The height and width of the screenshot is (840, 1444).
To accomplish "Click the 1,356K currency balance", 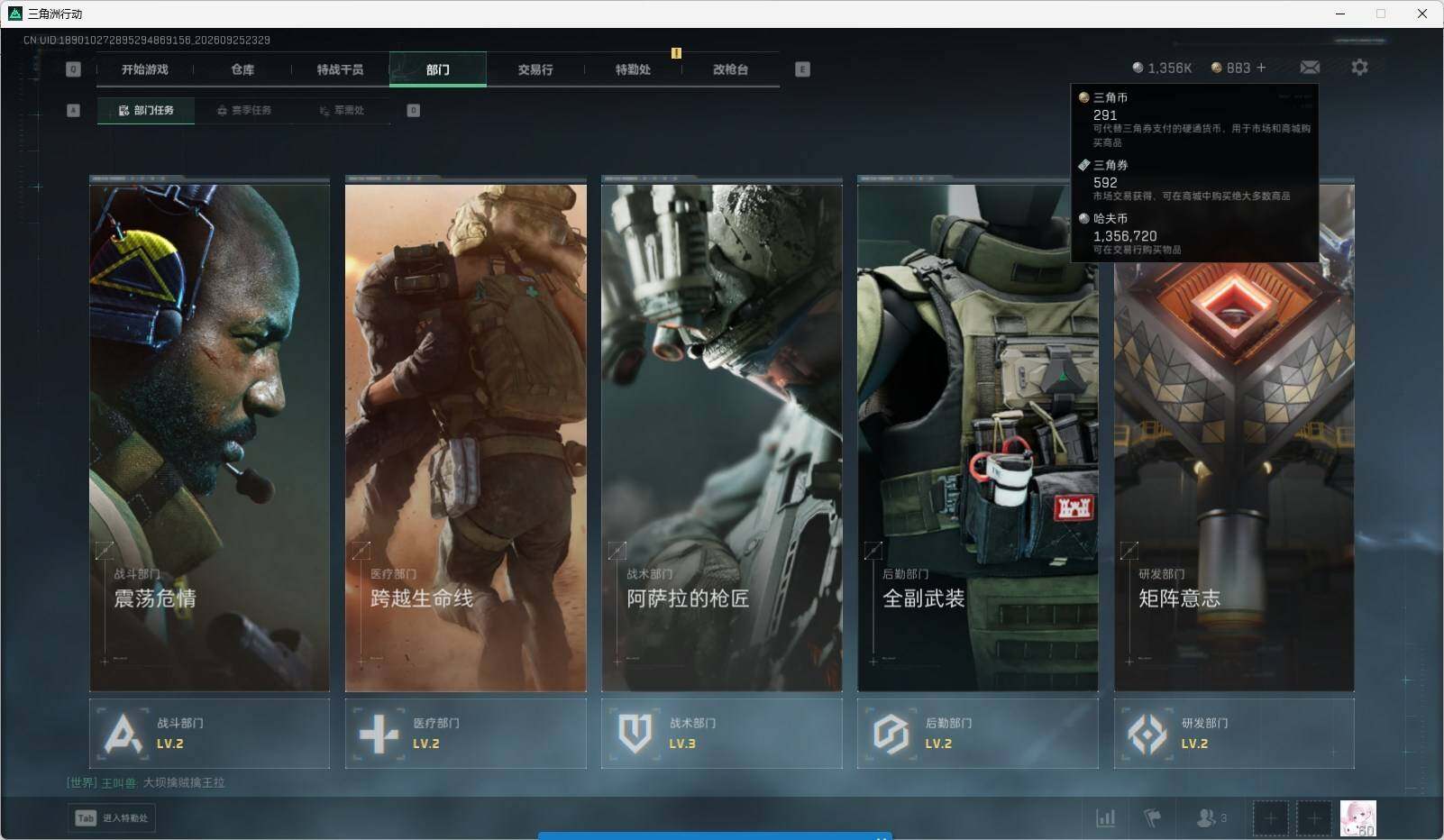I will 1170,68.
